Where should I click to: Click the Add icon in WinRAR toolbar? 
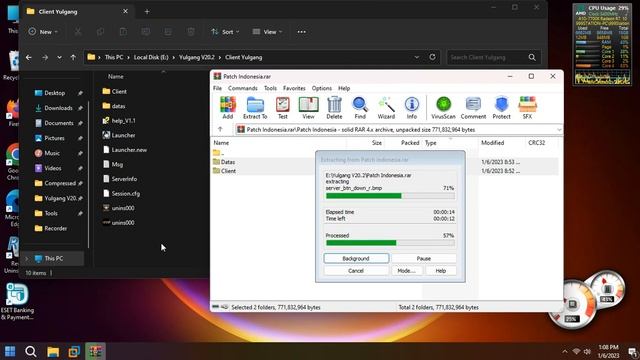228,108
